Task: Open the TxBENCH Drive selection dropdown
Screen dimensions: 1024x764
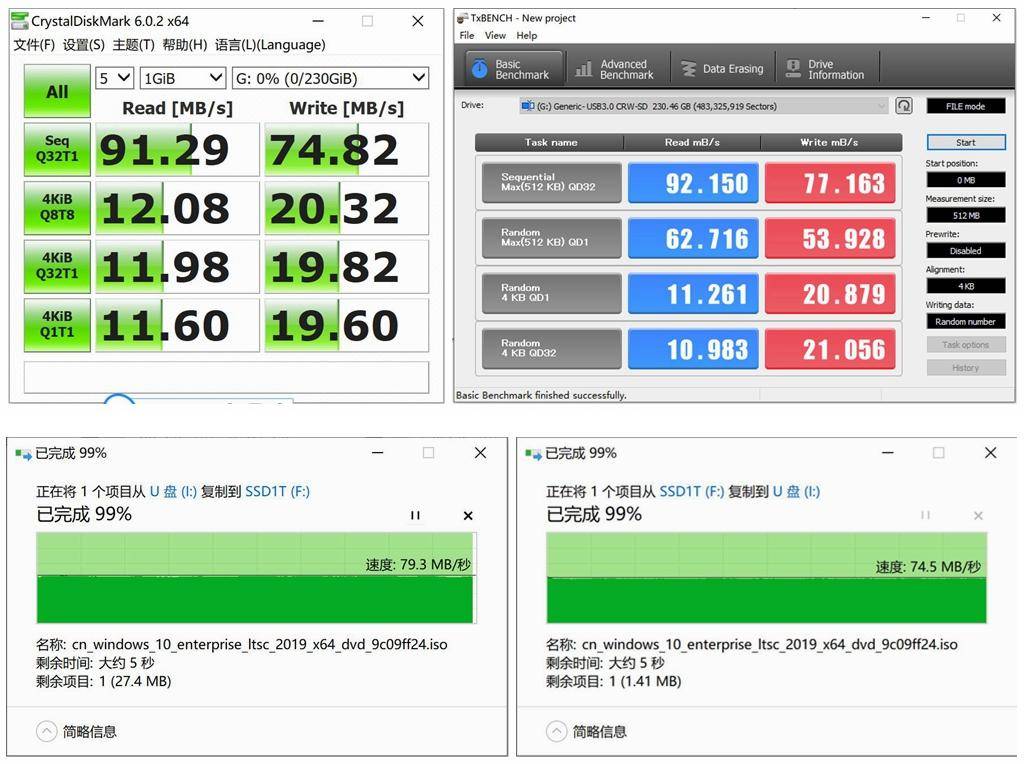Action: [704, 106]
